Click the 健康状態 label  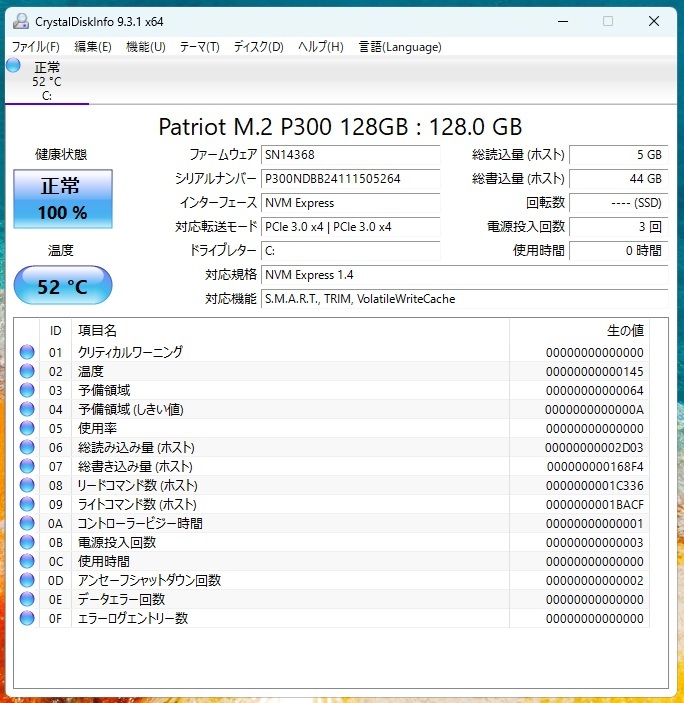tap(61, 155)
